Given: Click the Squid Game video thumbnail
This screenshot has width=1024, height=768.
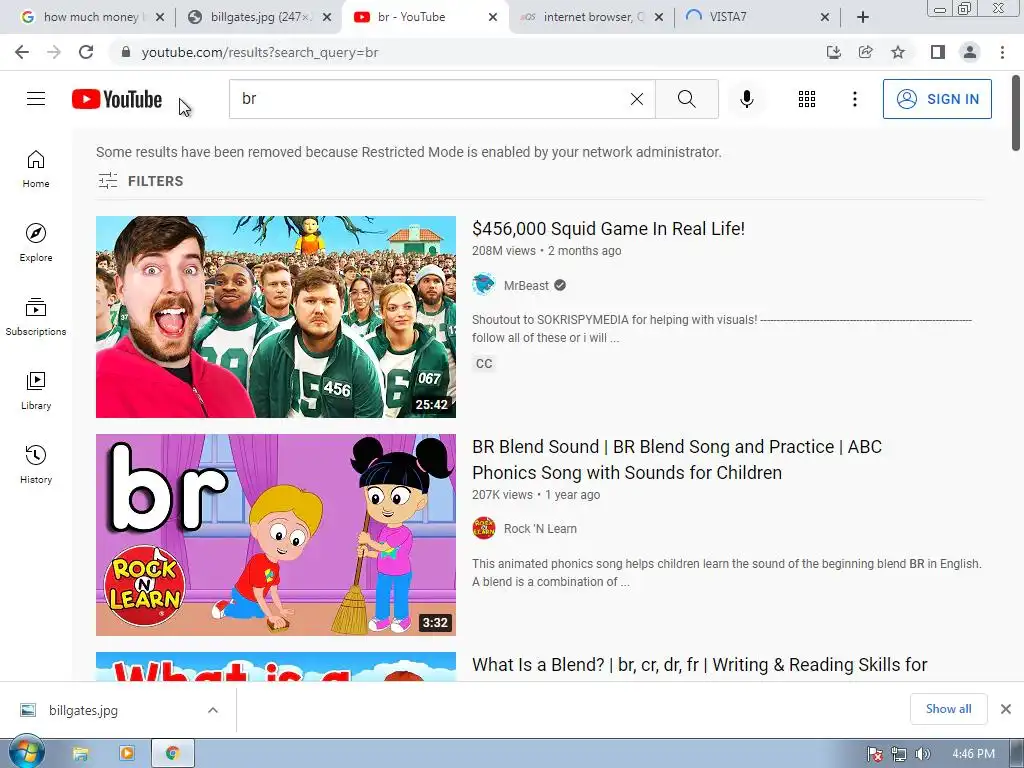Looking at the screenshot, I should (276, 317).
